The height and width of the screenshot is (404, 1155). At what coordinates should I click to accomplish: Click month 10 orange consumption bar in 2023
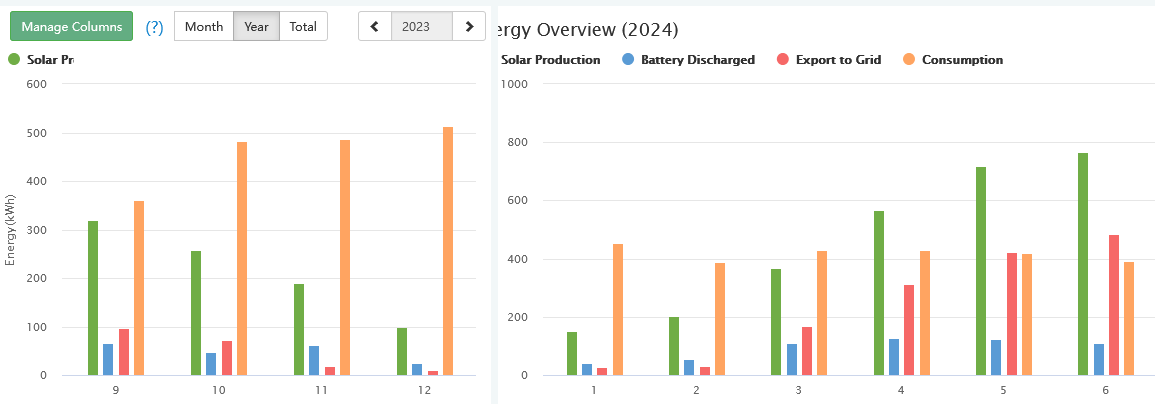[242, 258]
